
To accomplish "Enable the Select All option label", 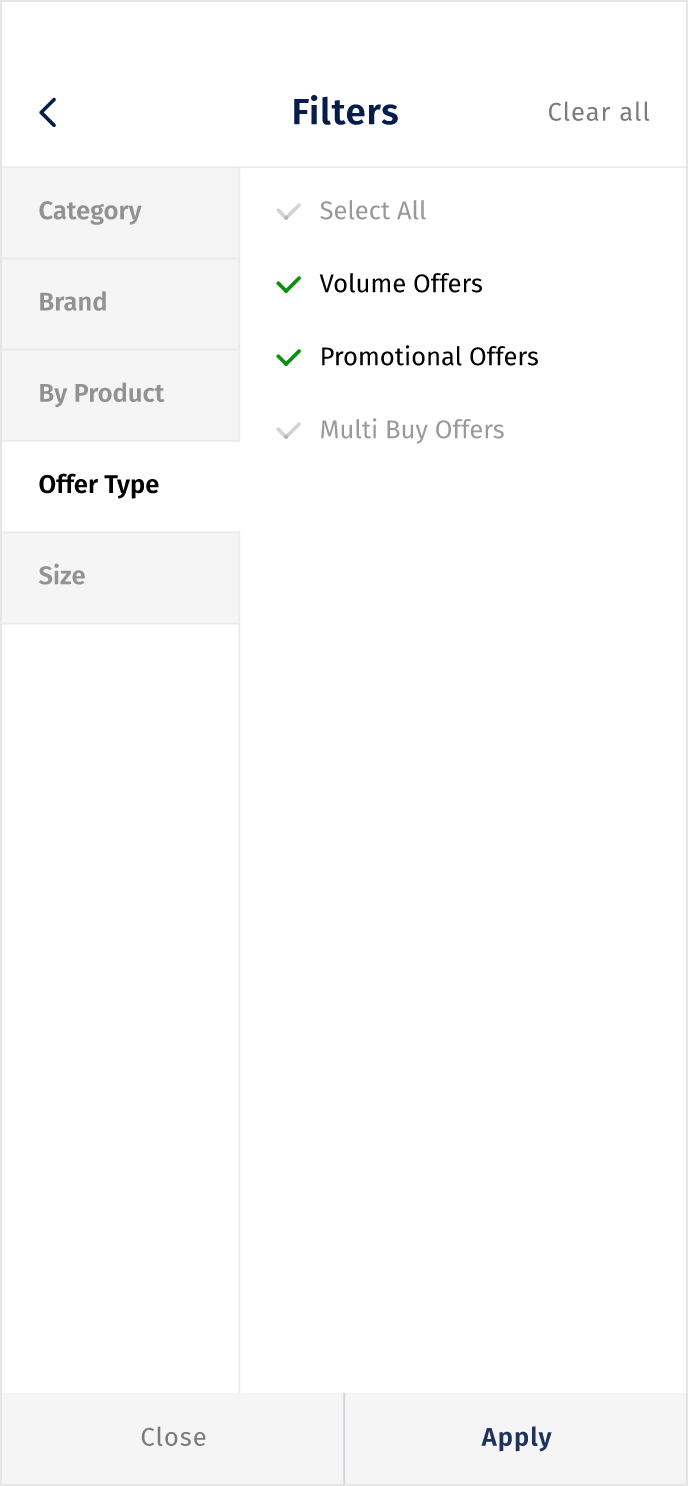I will click(373, 211).
